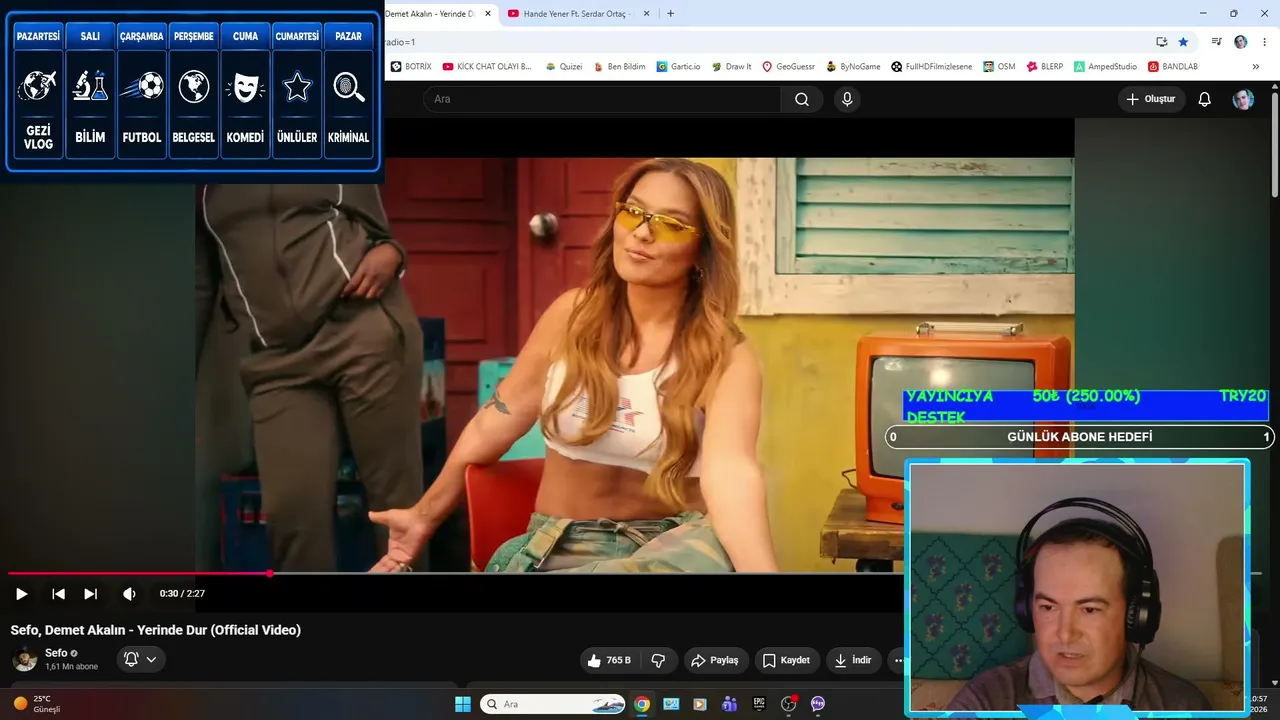Launch Epic Games from the taskbar
The image size is (1280, 720).
(759, 704)
